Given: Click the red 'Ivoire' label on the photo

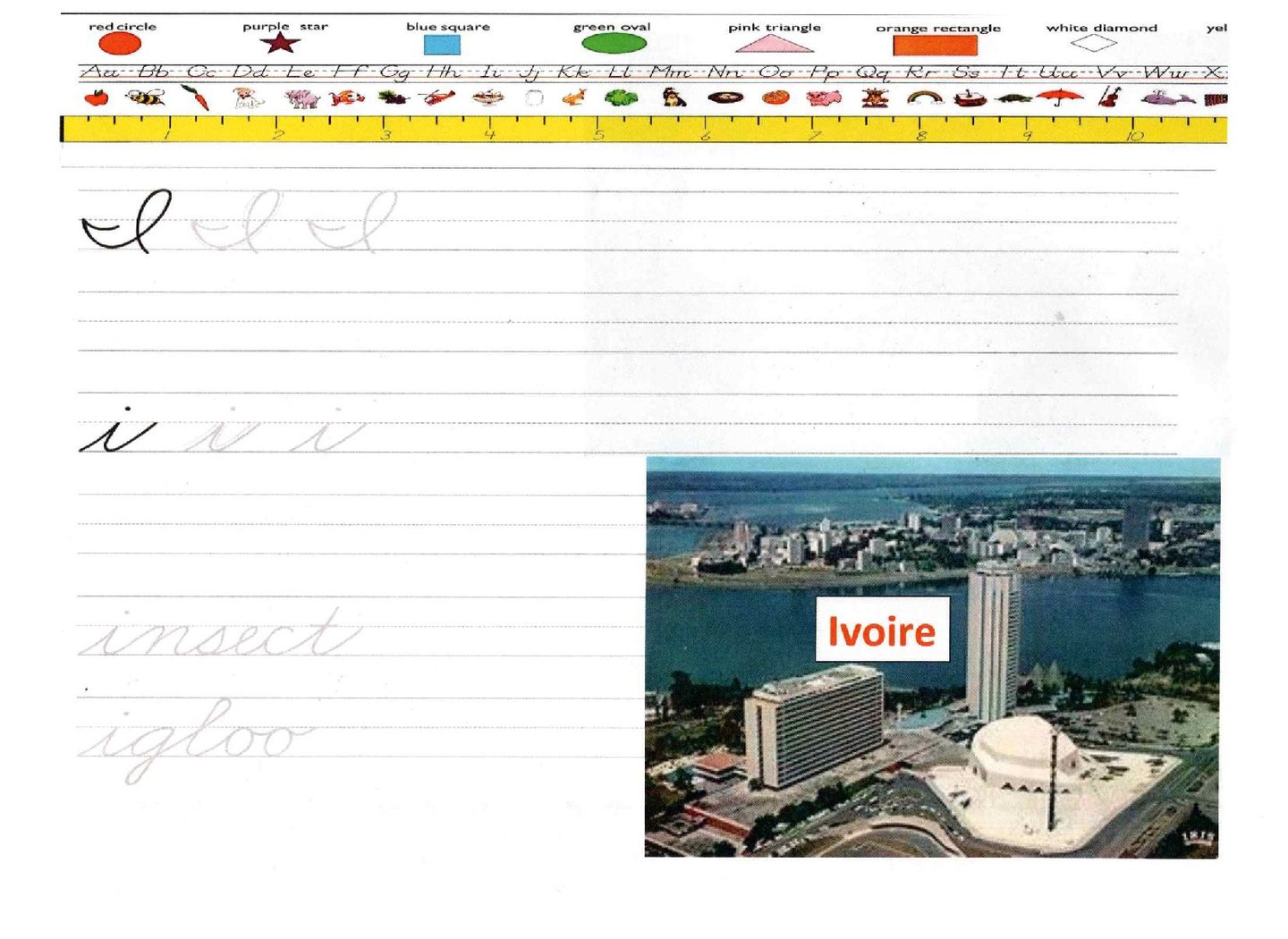Looking at the screenshot, I should pos(882,630).
